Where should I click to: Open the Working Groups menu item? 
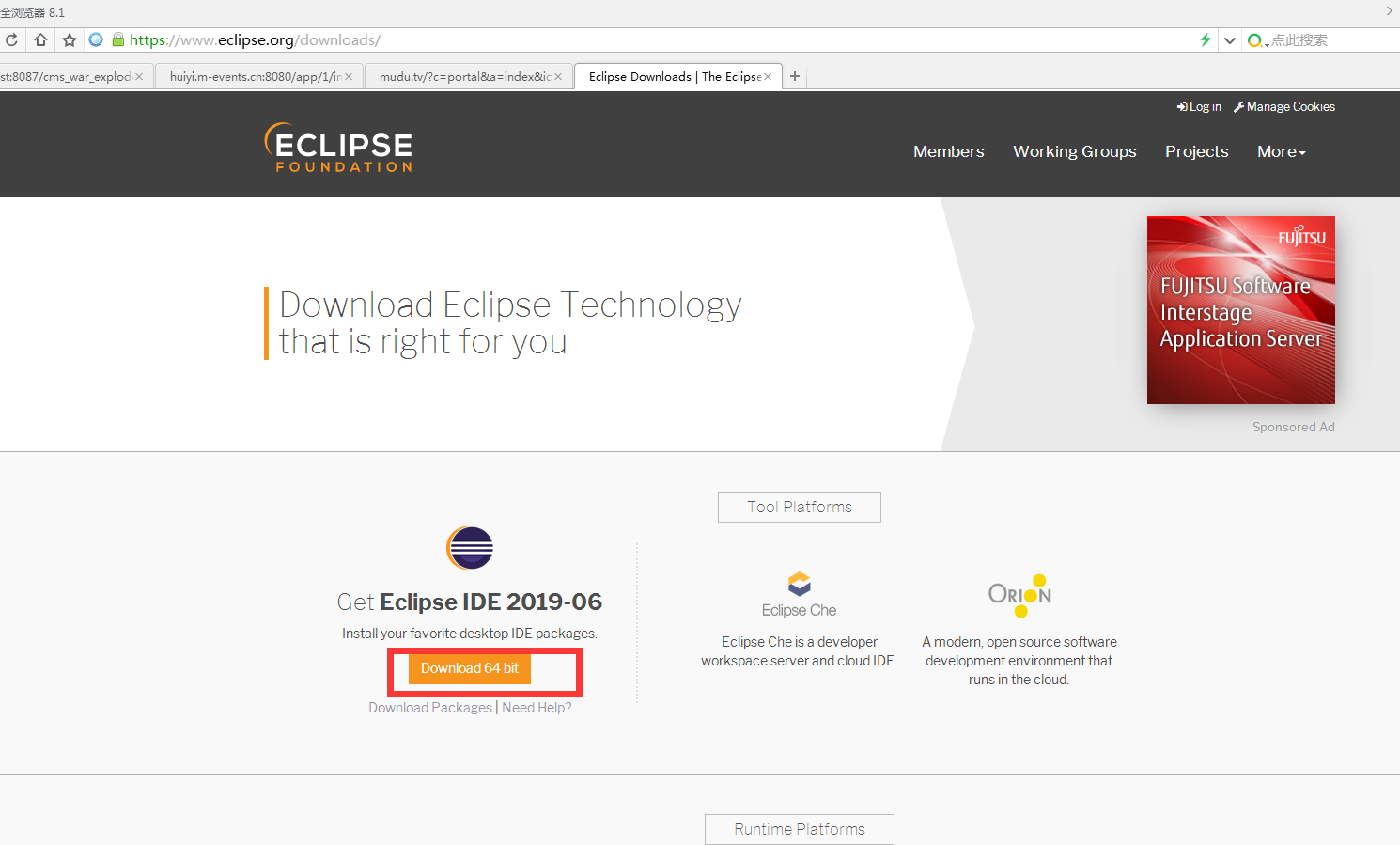point(1075,151)
